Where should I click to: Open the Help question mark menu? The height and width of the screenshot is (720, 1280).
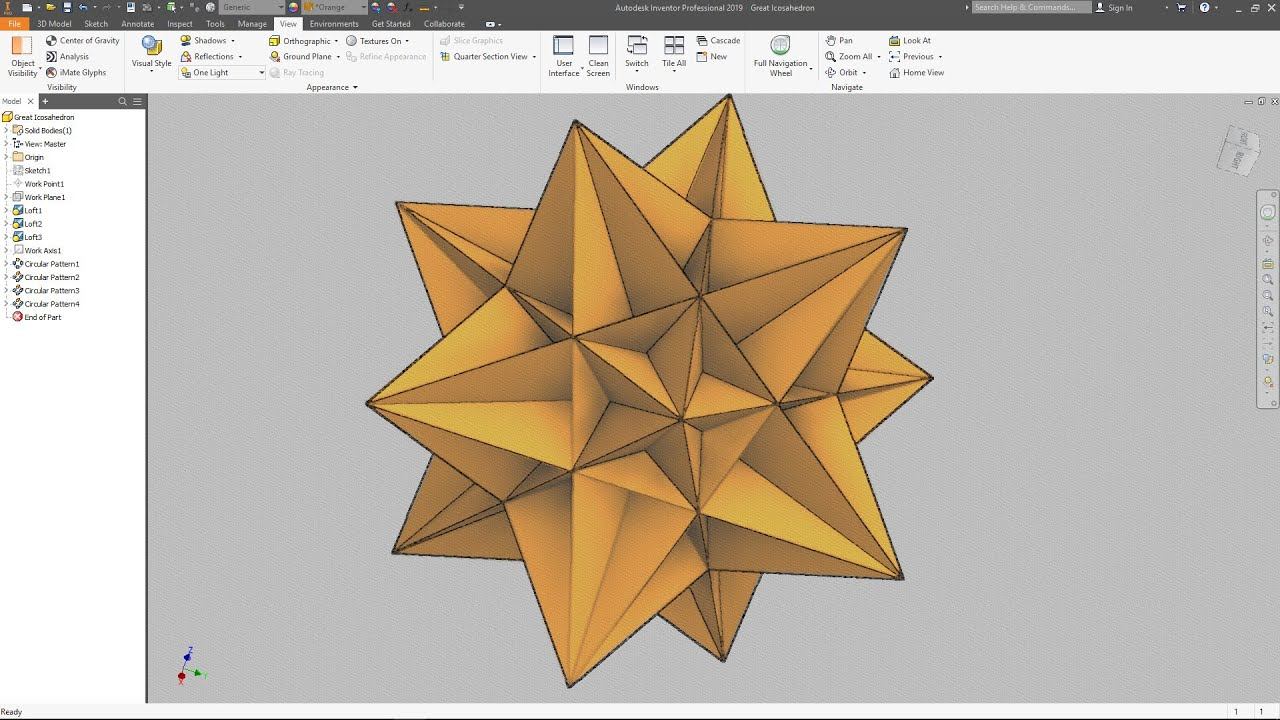(1205, 7)
